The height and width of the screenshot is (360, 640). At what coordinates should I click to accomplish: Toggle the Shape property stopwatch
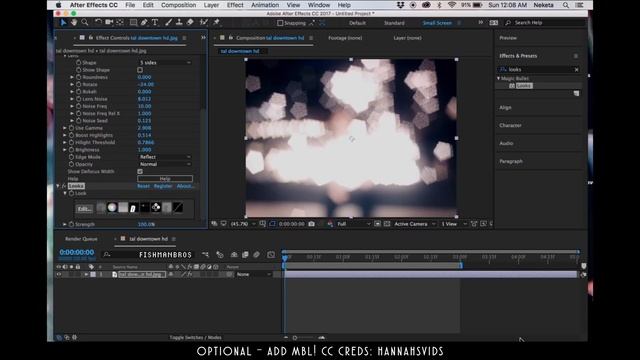(x=78, y=63)
